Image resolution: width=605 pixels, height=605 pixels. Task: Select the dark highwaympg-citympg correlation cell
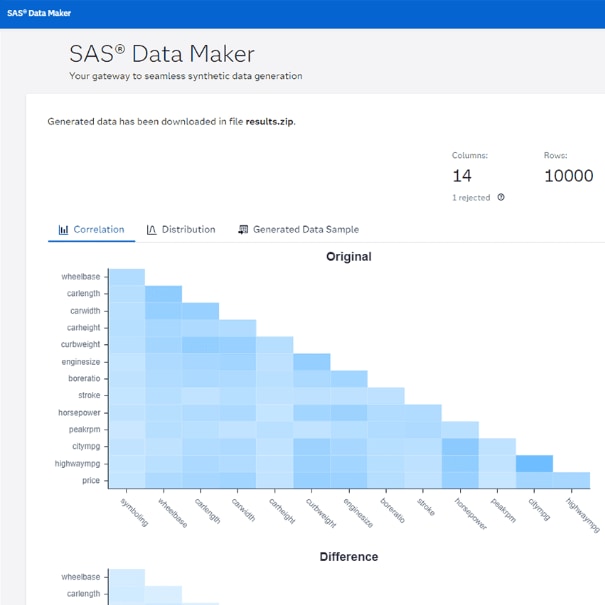coord(534,463)
